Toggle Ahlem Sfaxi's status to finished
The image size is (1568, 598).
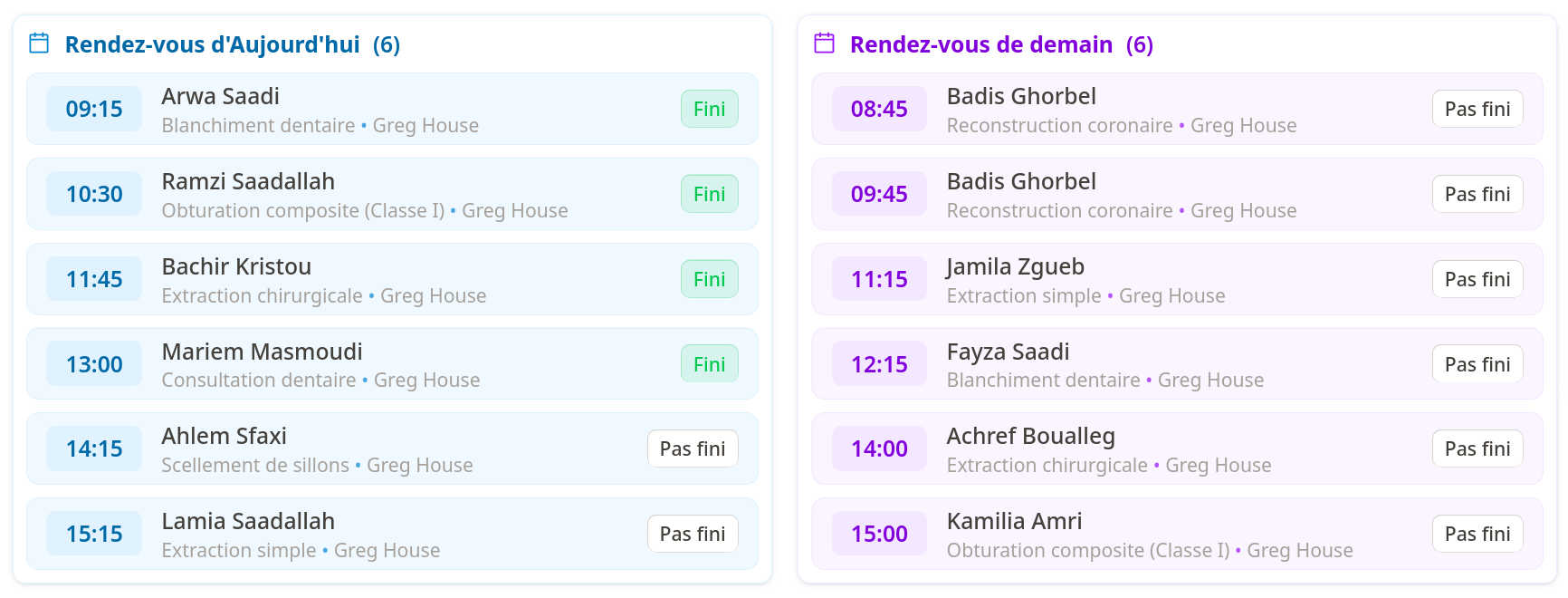point(693,448)
